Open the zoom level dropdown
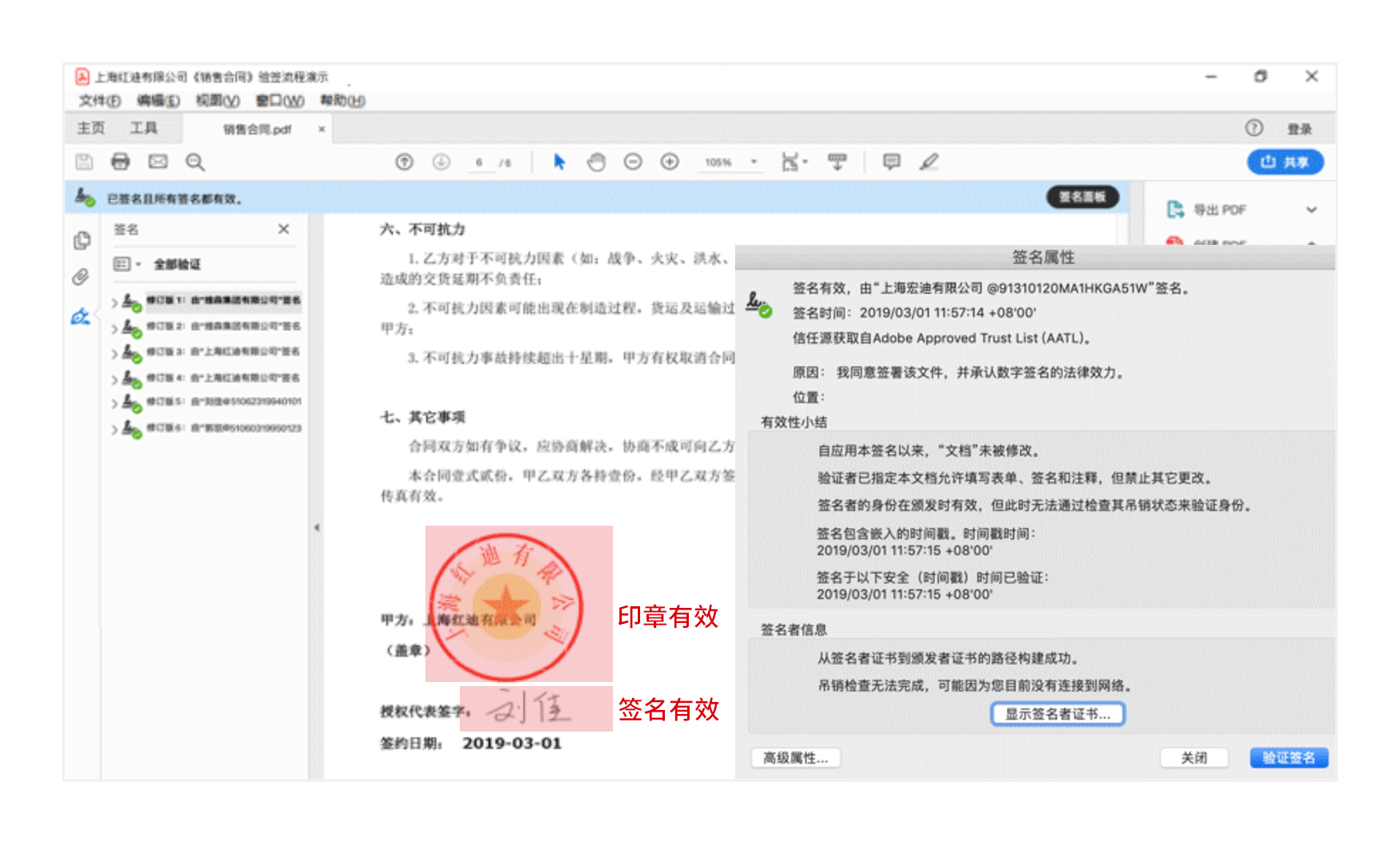The image size is (1400, 844). point(753,162)
